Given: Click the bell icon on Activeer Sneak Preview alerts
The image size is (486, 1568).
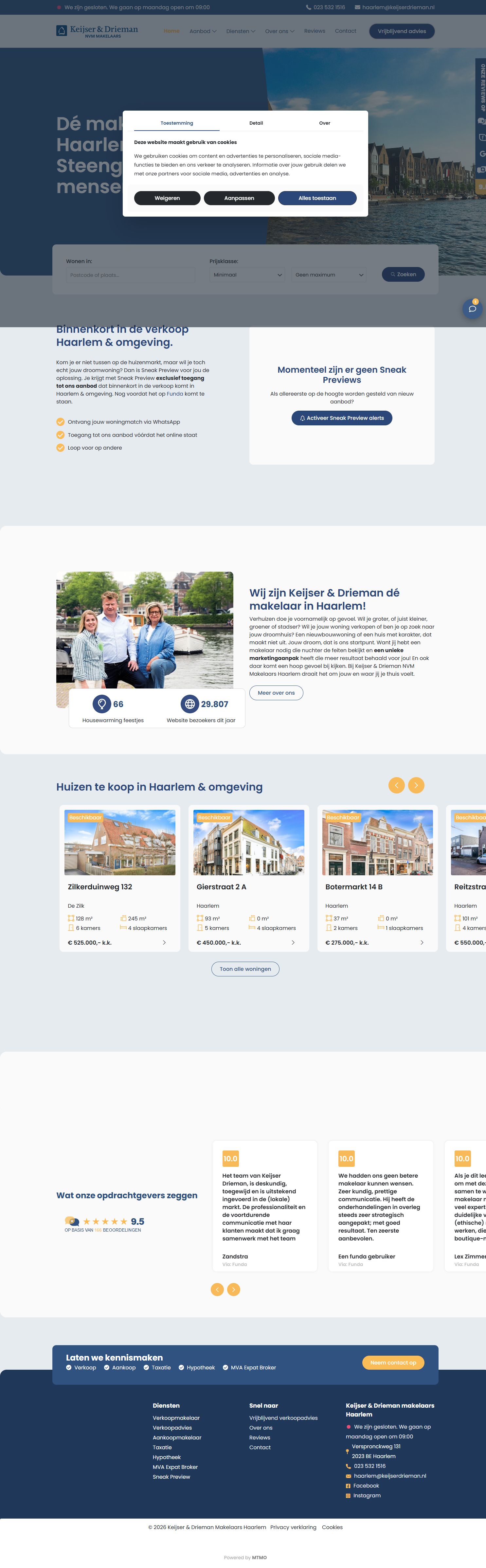Looking at the screenshot, I should coord(303,418).
